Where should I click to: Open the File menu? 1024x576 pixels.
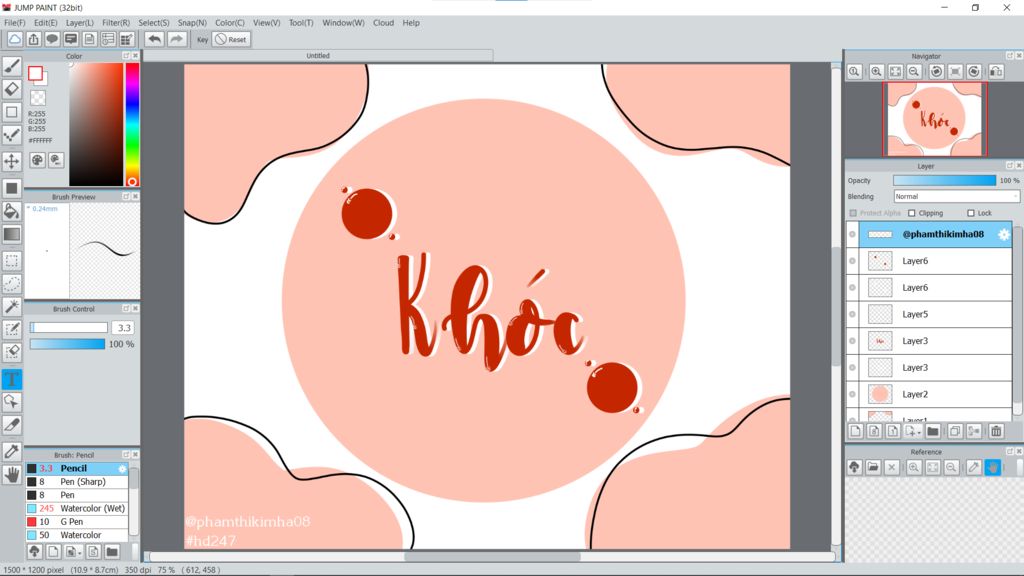[14, 22]
